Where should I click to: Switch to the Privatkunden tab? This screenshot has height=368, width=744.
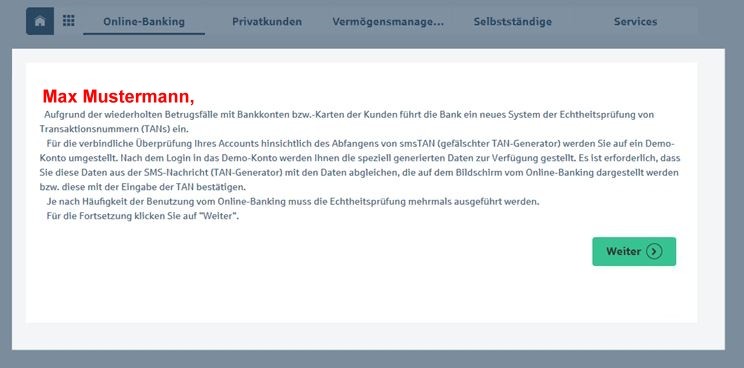coord(267,22)
